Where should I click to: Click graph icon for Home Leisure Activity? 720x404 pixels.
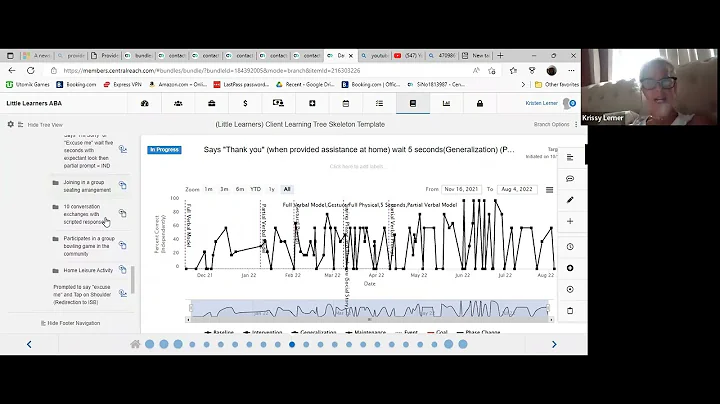click(123, 269)
